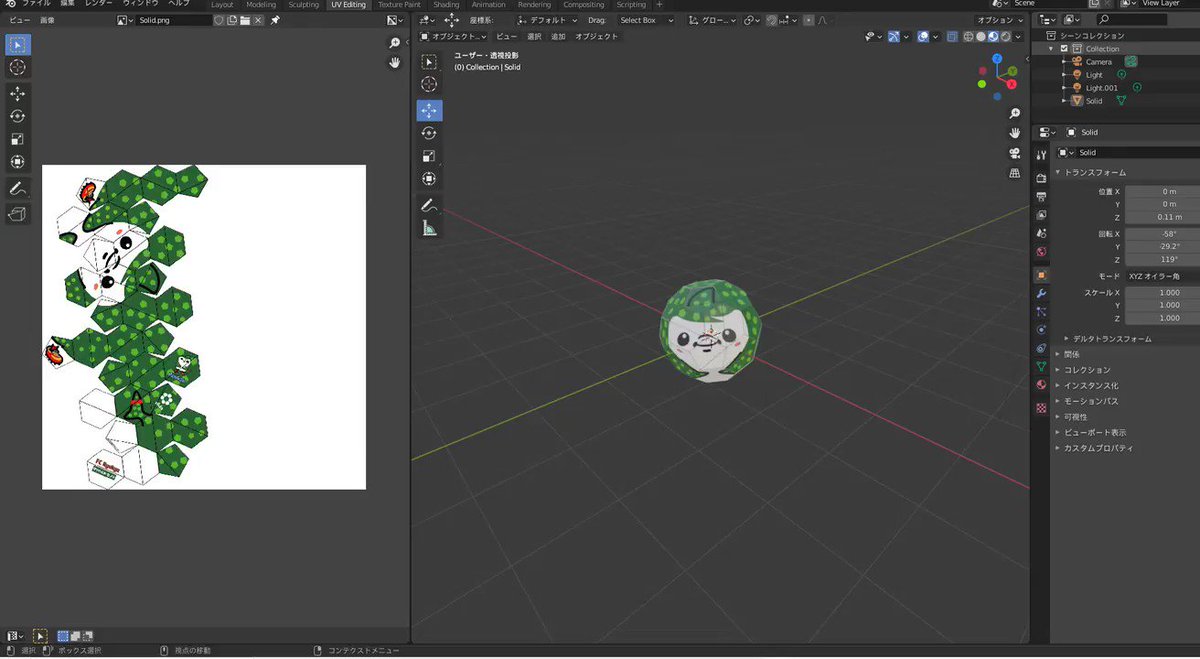The image size is (1200, 659).
Task: Switch to the Shading workspace tab
Action: click(446, 5)
